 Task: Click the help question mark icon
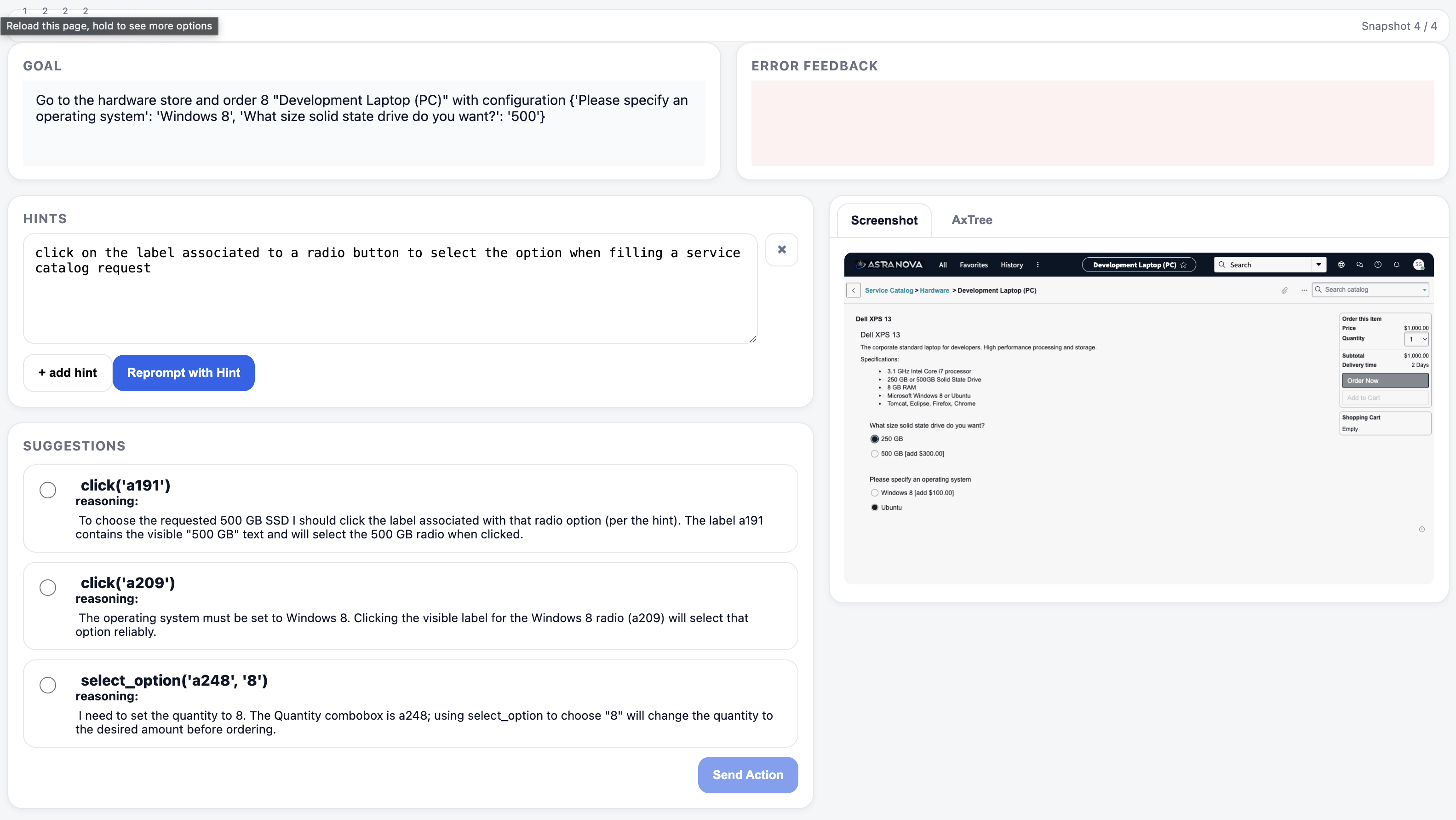coord(1378,265)
